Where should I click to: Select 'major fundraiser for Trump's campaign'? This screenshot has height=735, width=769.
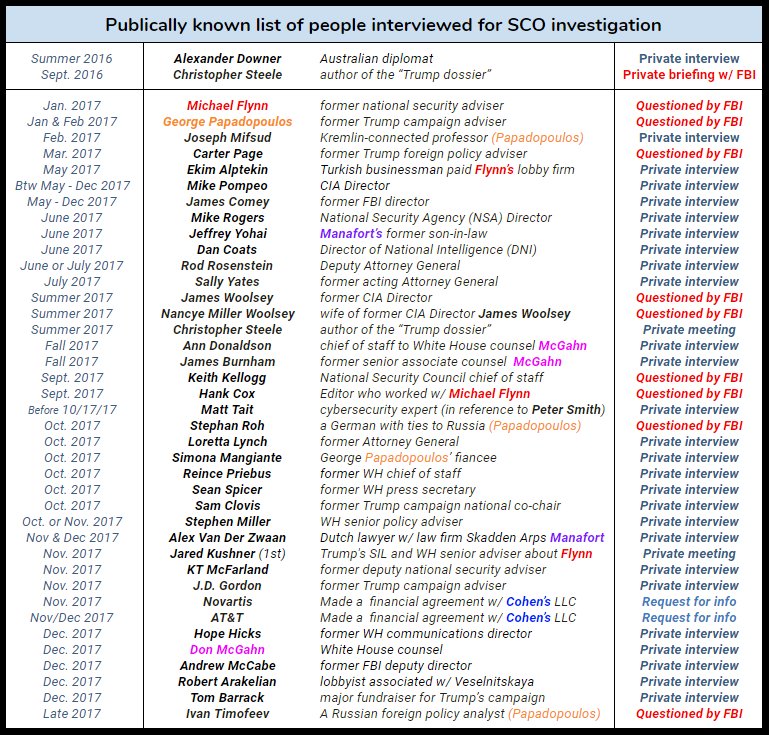[432, 698]
